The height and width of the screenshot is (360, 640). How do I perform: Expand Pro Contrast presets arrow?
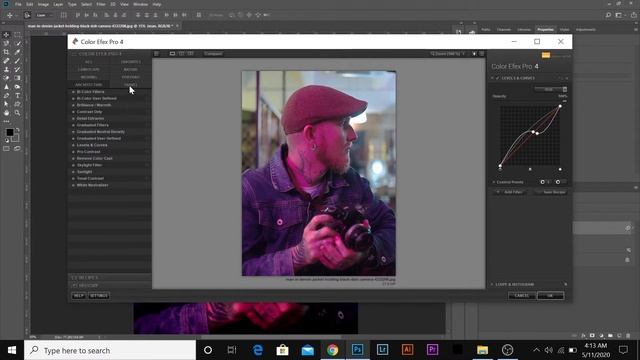point(73,152)
